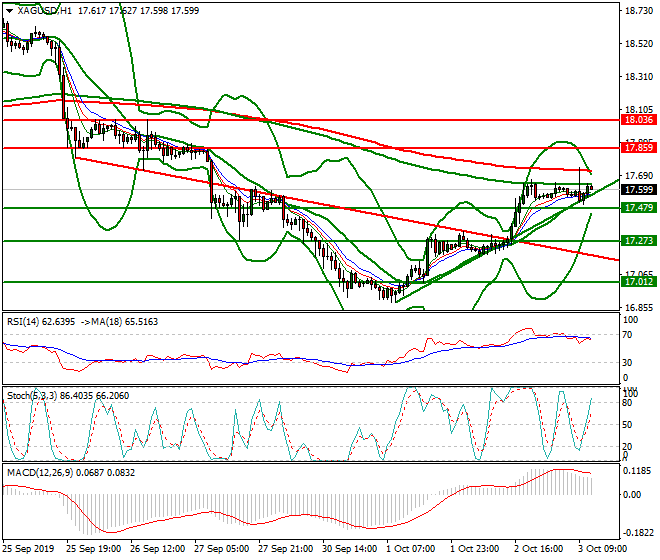This screenshot has width=660, height=560.
Task: Select the 25 Sep 19:00 time label
Action: pyautogui.click(x=94, y=549)
